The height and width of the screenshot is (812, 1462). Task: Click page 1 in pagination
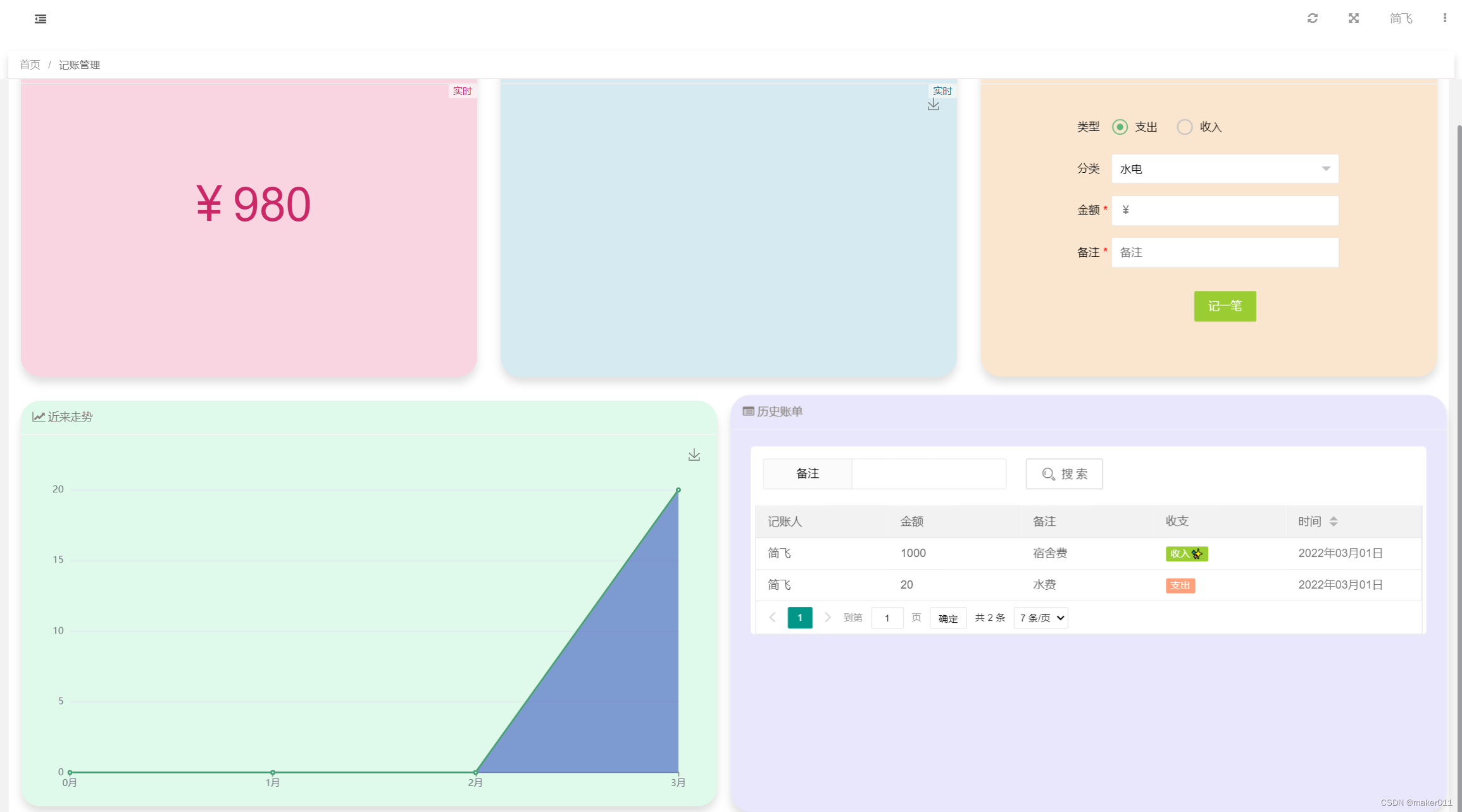[800, 618]
